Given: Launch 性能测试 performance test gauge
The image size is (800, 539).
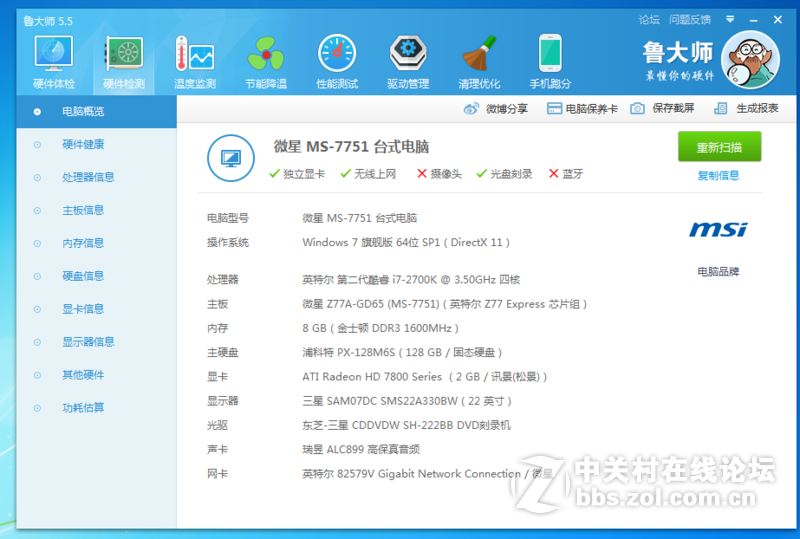Looking at the screenshot, I should (337, 54).
